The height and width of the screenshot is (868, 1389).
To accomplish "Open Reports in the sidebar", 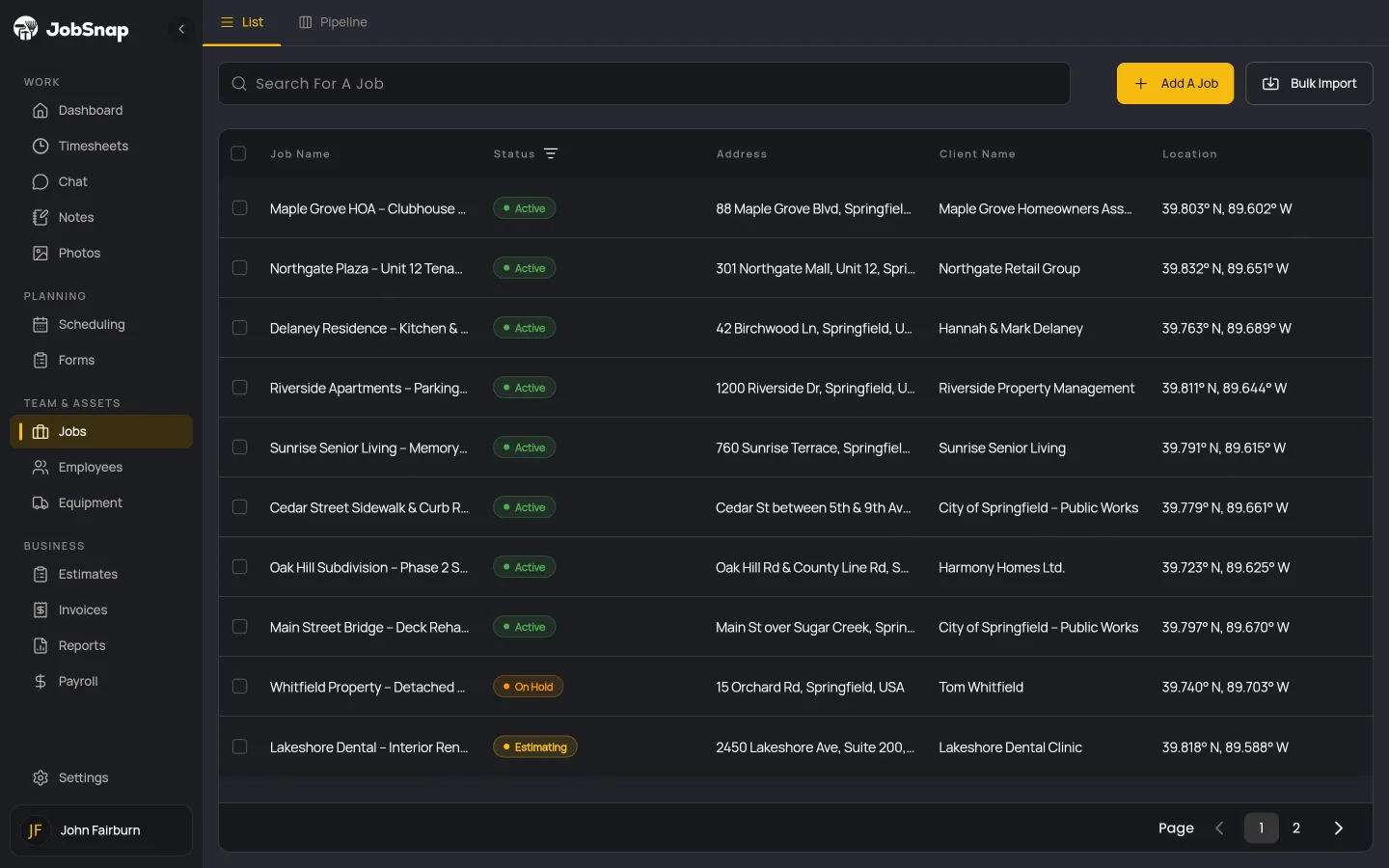I will pos(101,645).
